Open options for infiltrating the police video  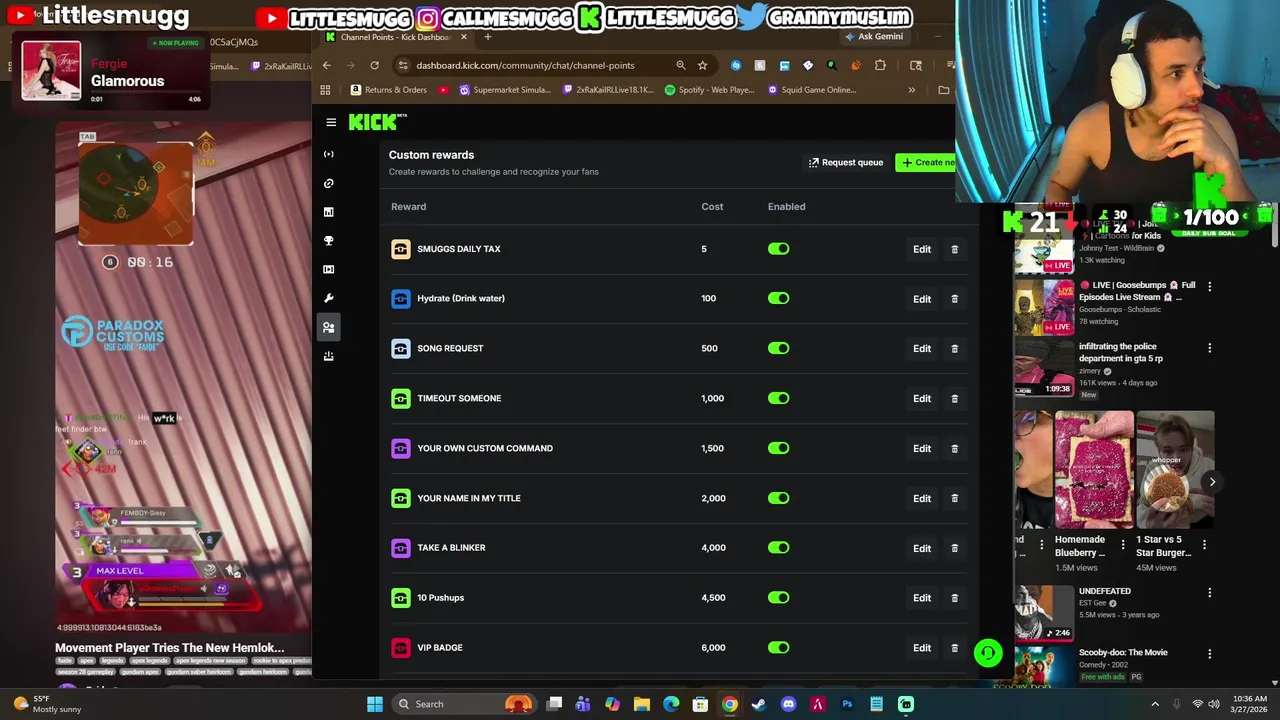click(1209, 348)
